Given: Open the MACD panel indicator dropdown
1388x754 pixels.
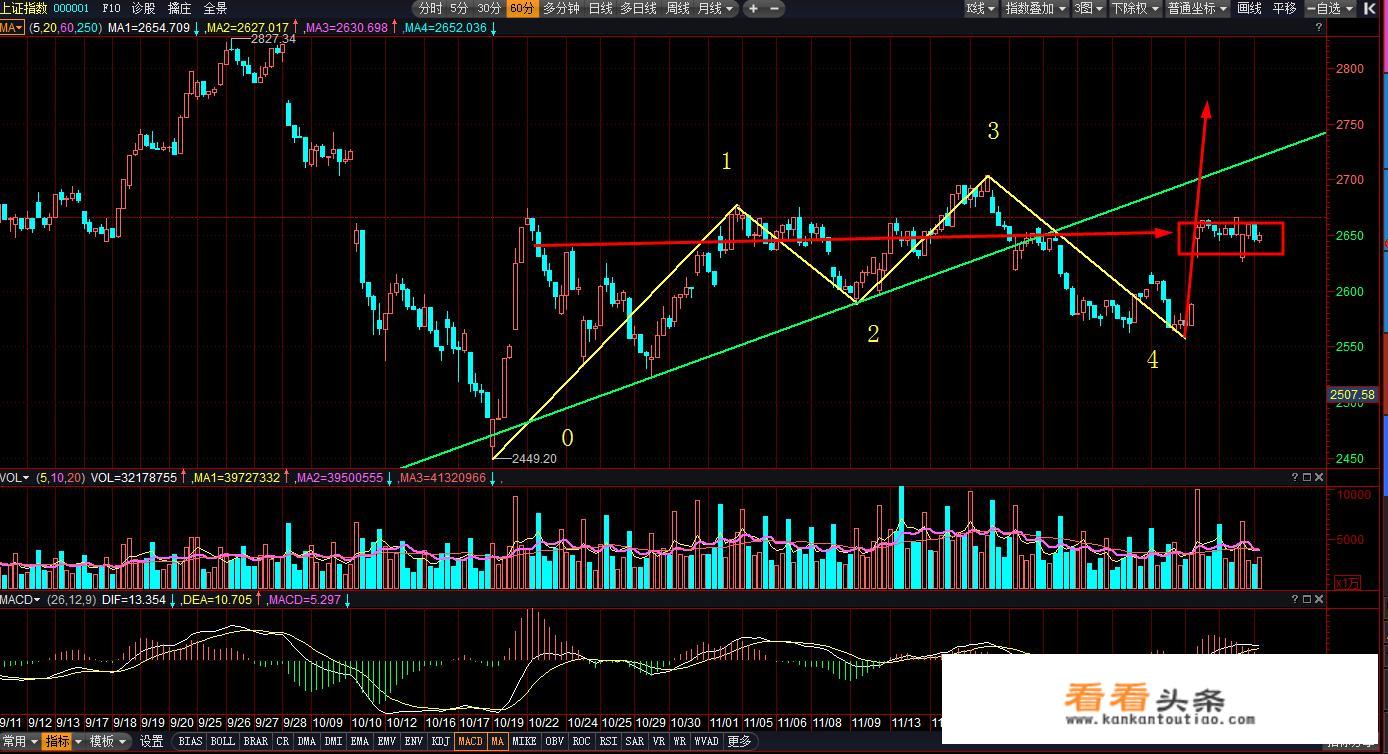Looking at the screenshot, I should point(20,599).
